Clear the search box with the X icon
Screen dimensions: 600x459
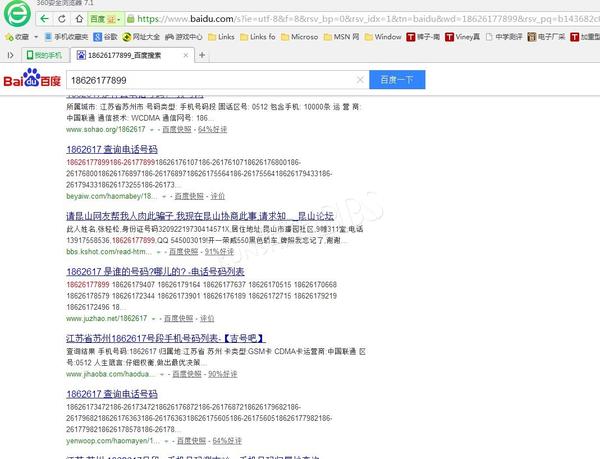tap(360, 80)
